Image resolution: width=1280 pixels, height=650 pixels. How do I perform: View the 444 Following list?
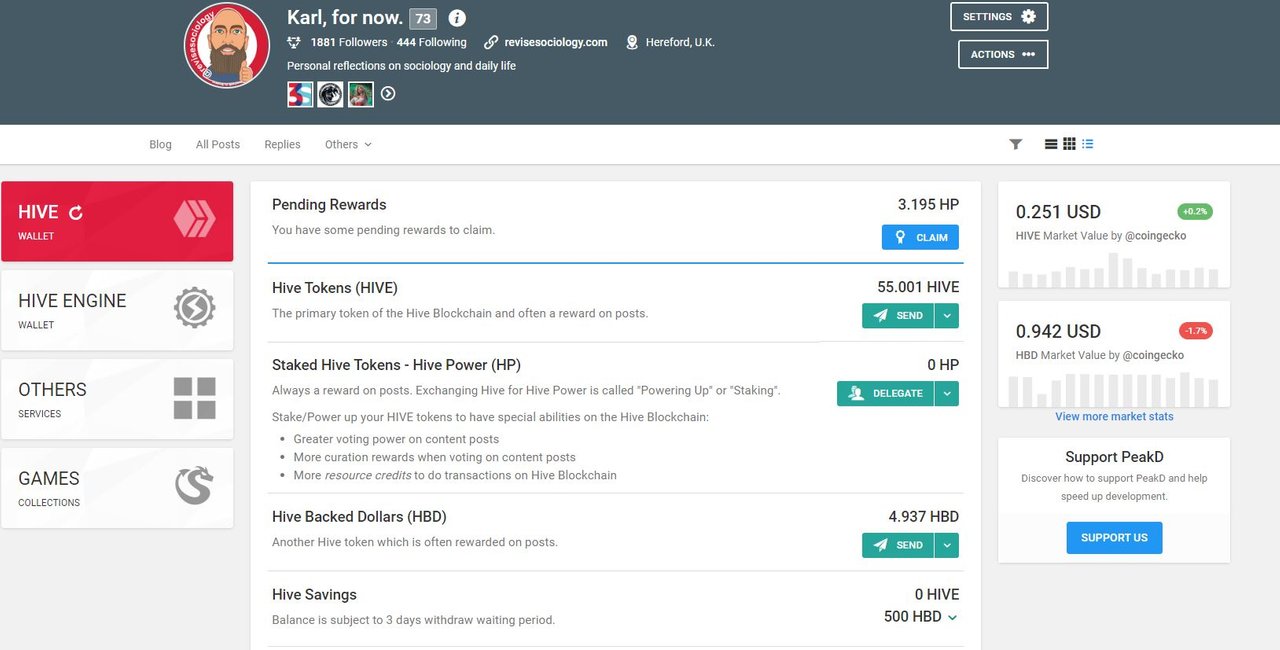point(431,42)
